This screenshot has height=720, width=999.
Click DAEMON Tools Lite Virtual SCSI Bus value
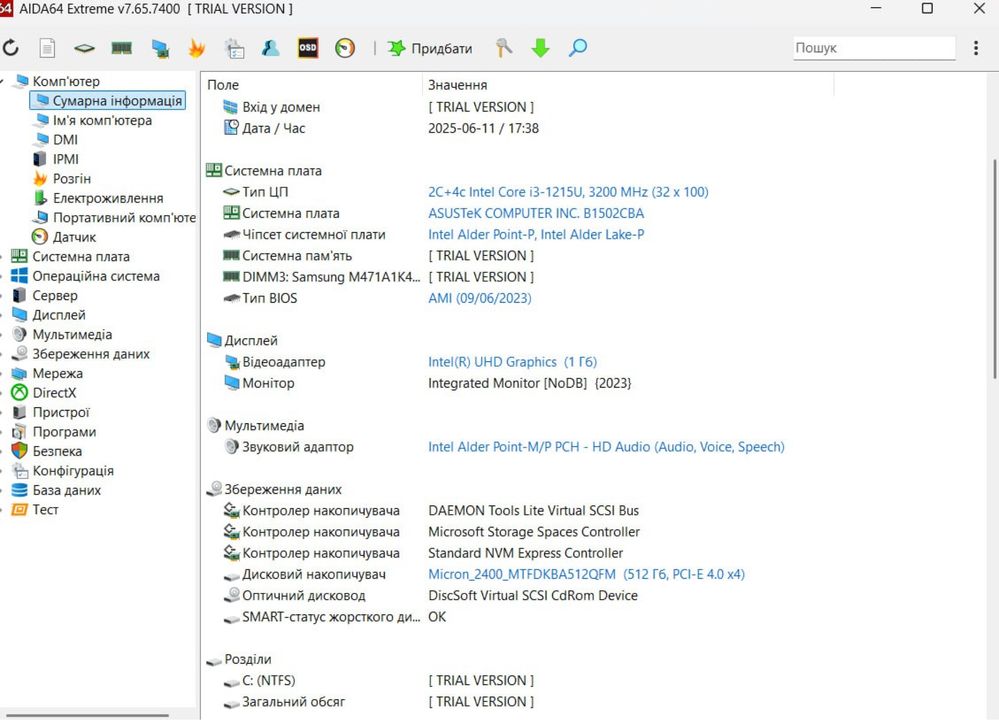pyautogui.click(x=533, y=510)
